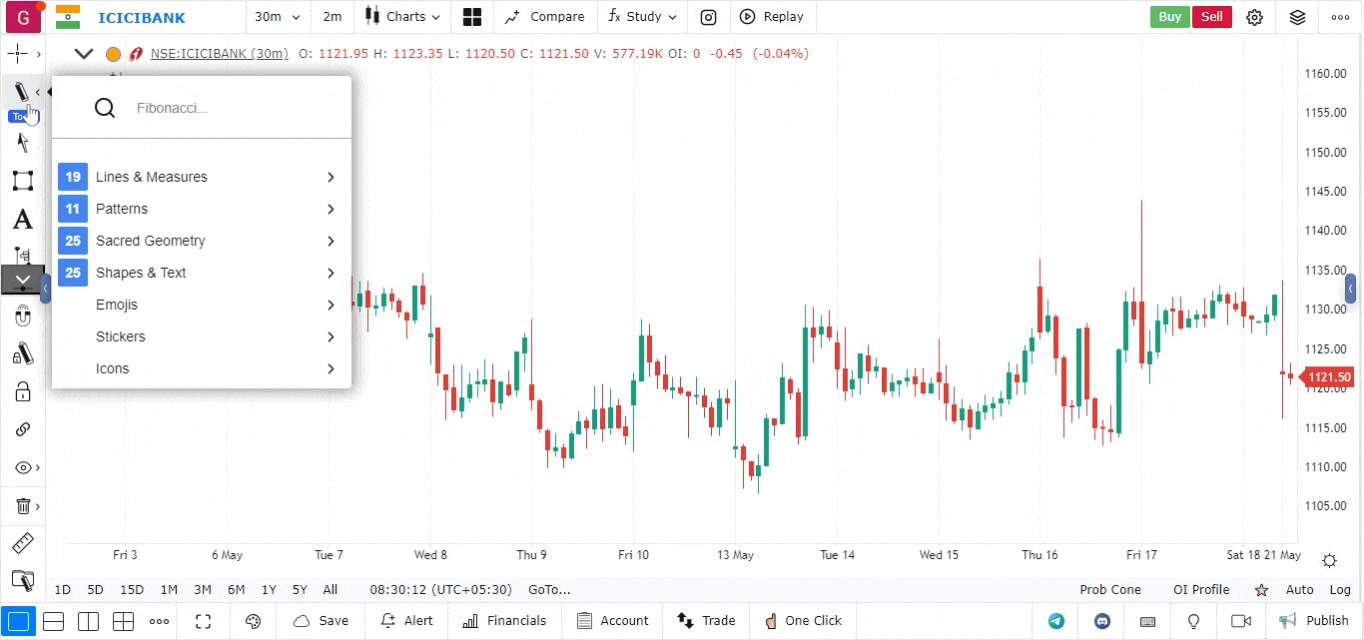Click the Fibonacci search input field
Viewport: 1364px width, 640px height.
pos(230,108)
